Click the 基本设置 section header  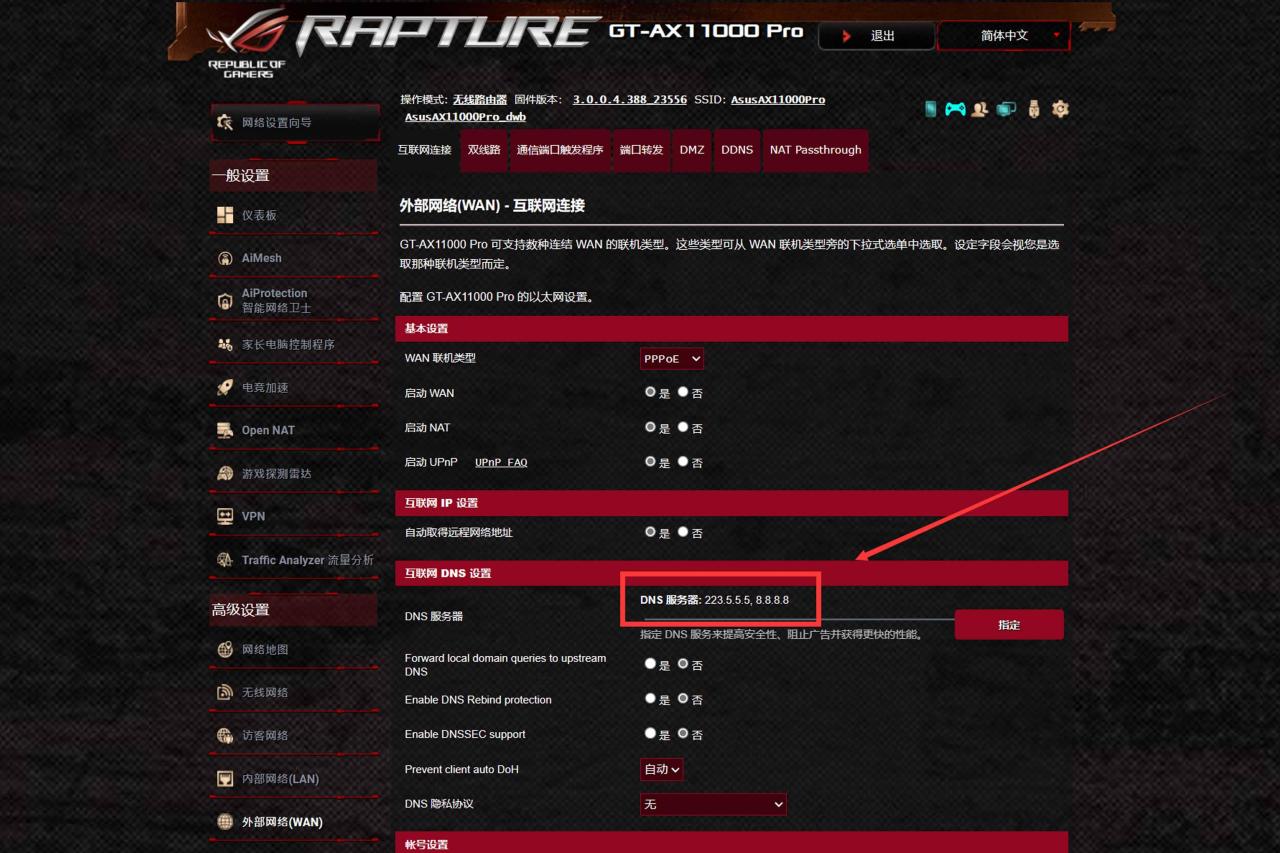point(731,329)
